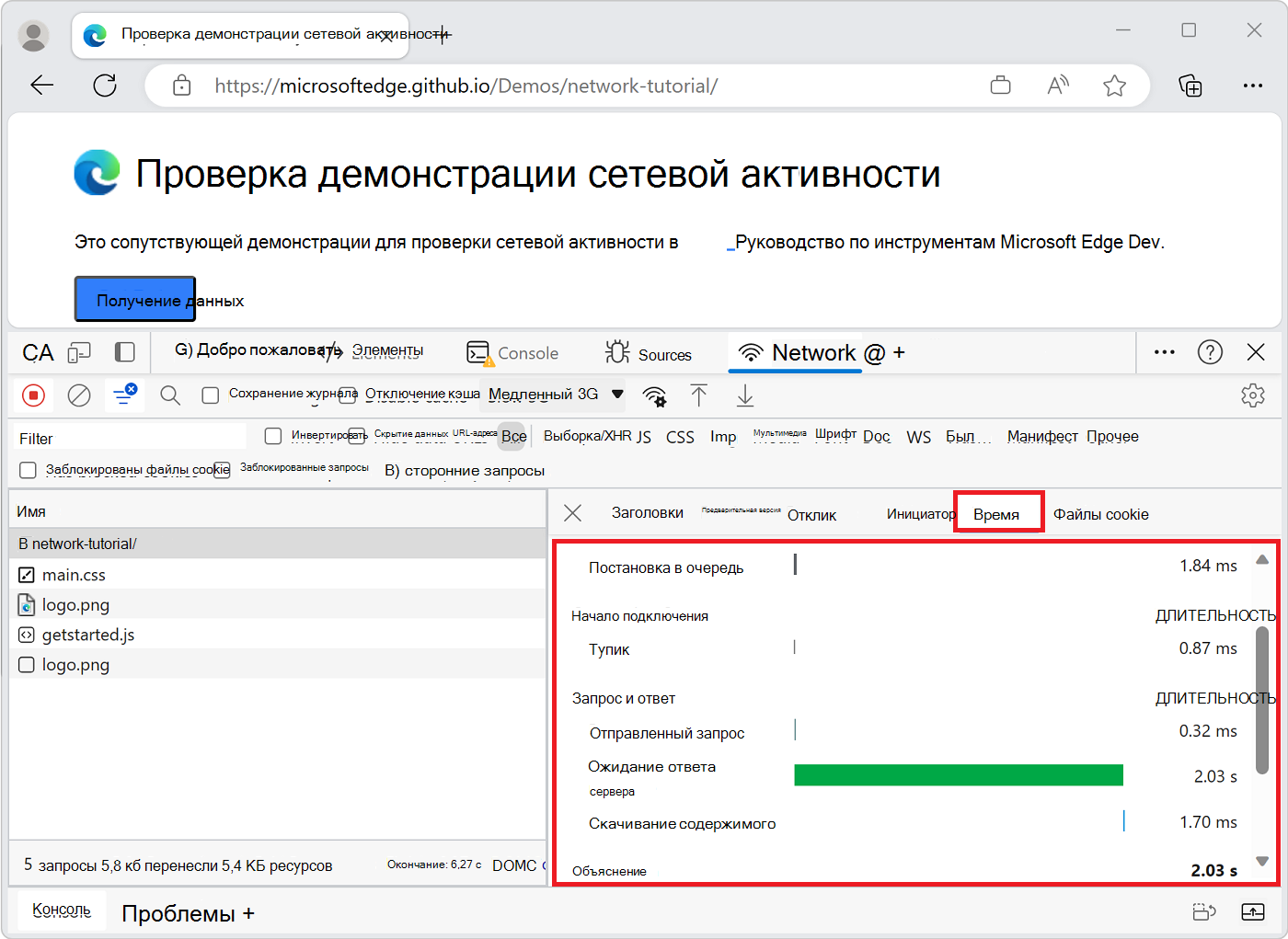Open Файлы cookie details tab

point(1100,514)
